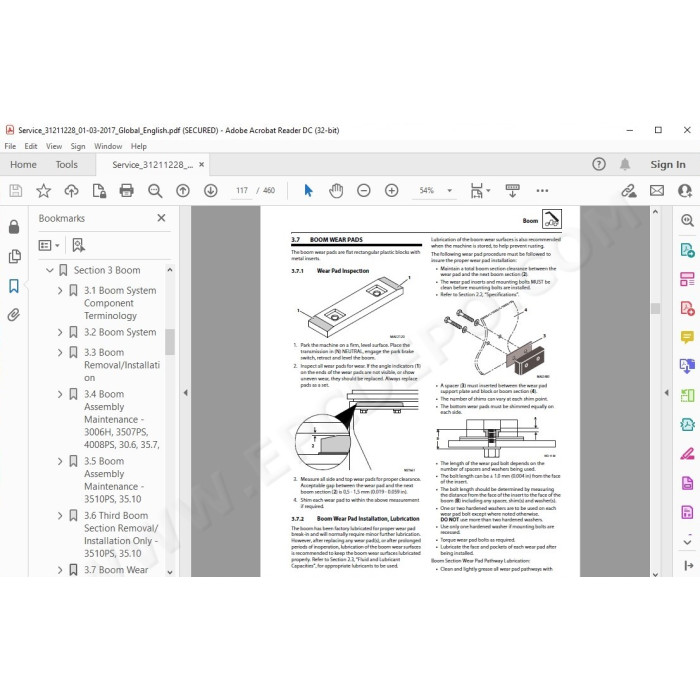Open Export PDF tool in right pane

coord(687,250)
